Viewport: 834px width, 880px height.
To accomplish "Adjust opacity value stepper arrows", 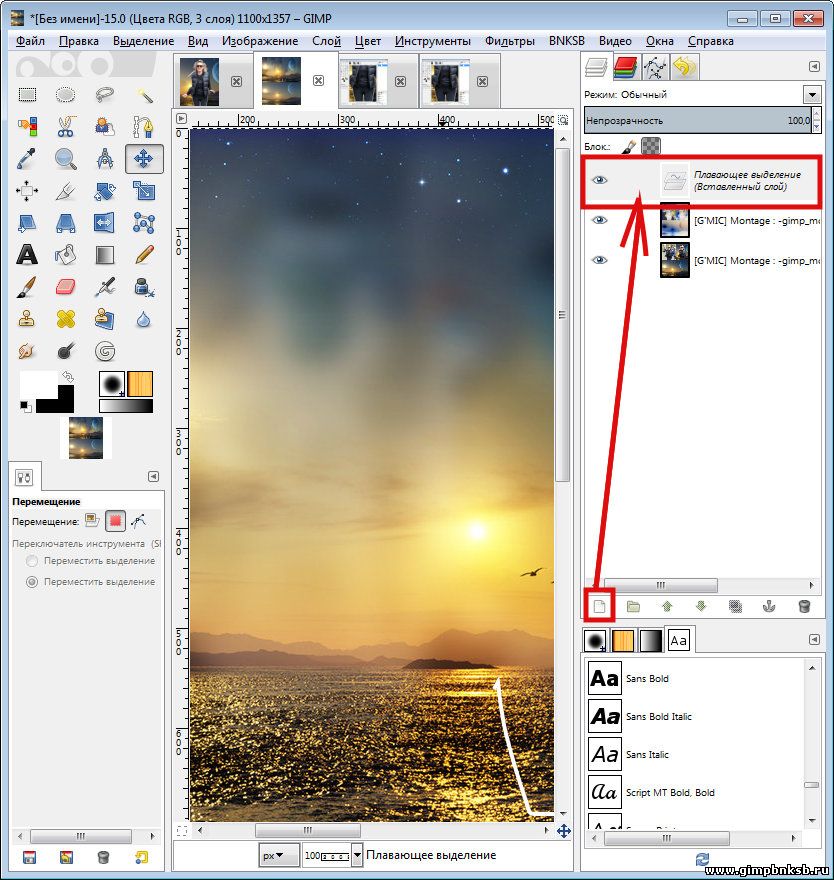I will pyautogui.click(x=817, y=120).
